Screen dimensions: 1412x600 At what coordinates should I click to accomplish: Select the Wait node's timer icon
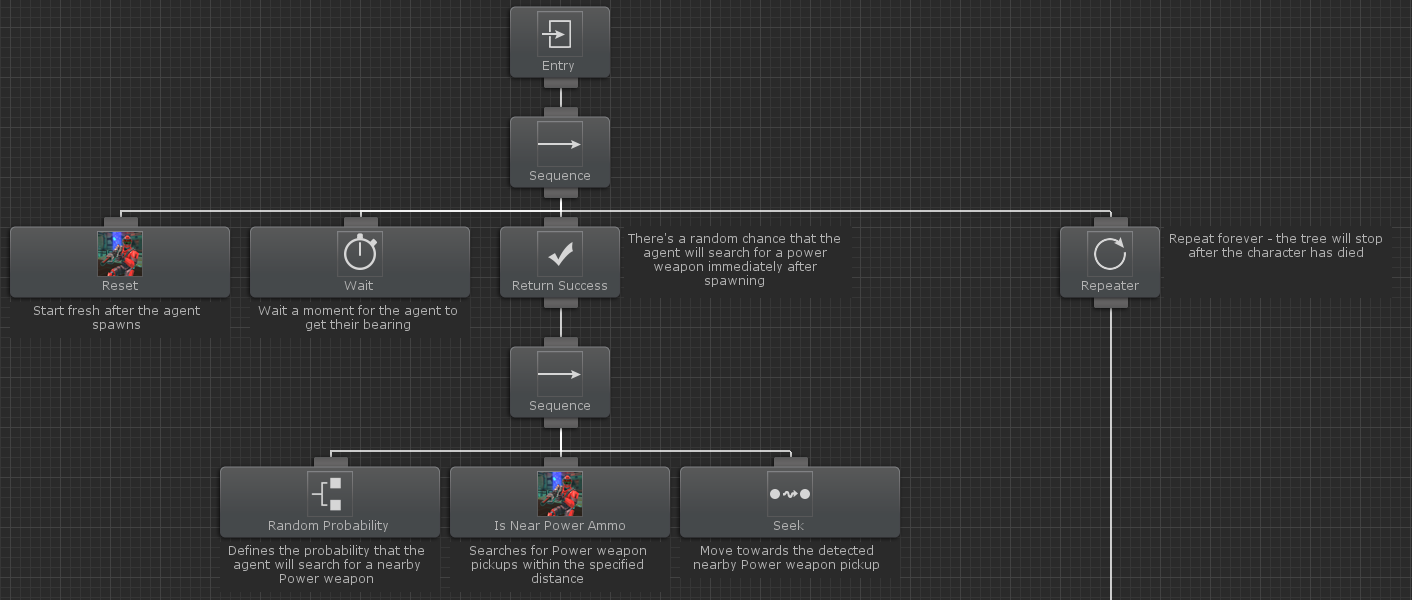pyautogui.click(x=359, y=253)
